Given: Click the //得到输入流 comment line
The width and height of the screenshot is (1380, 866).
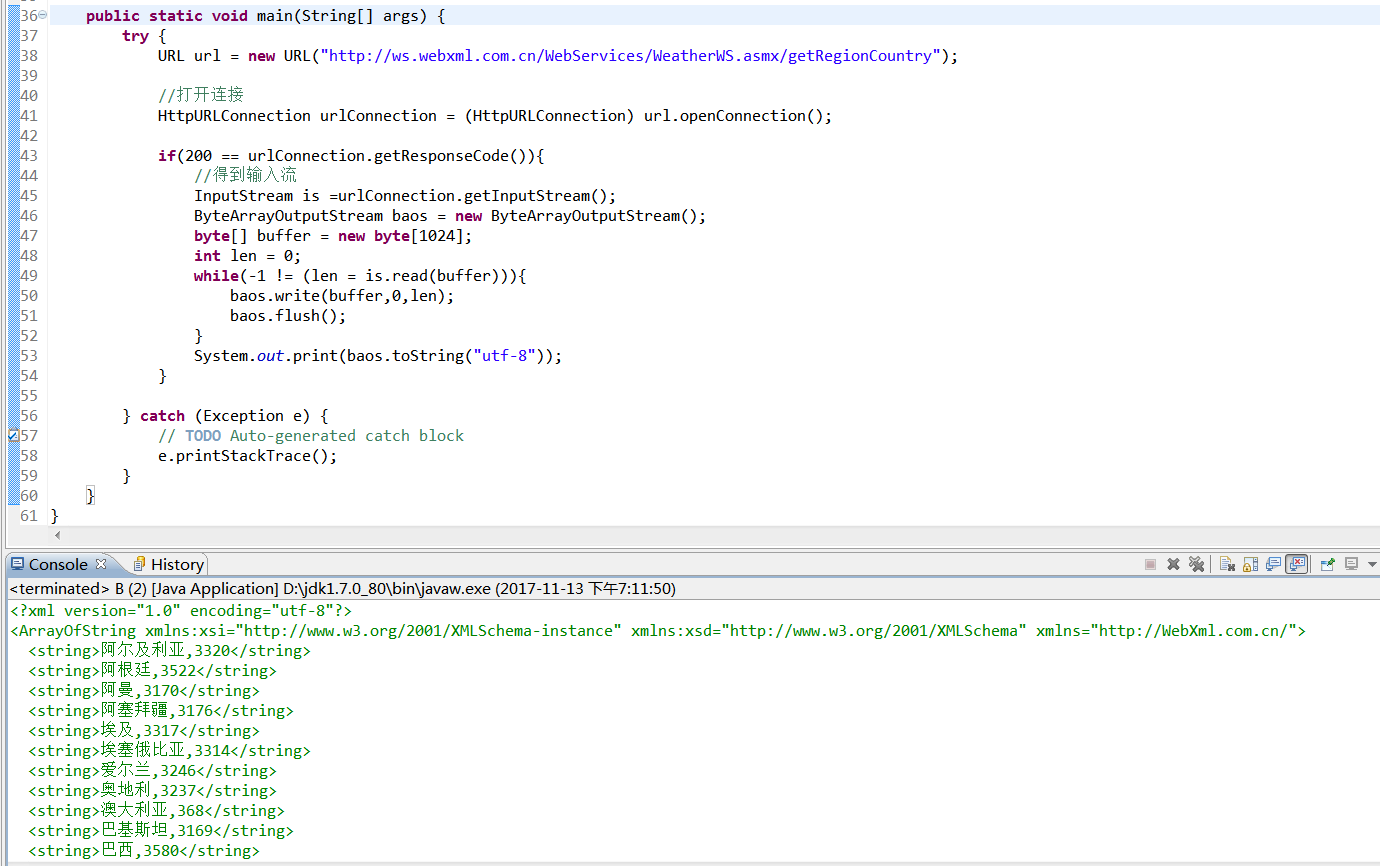Looking at the screenshot, I should tap(245, 176).
